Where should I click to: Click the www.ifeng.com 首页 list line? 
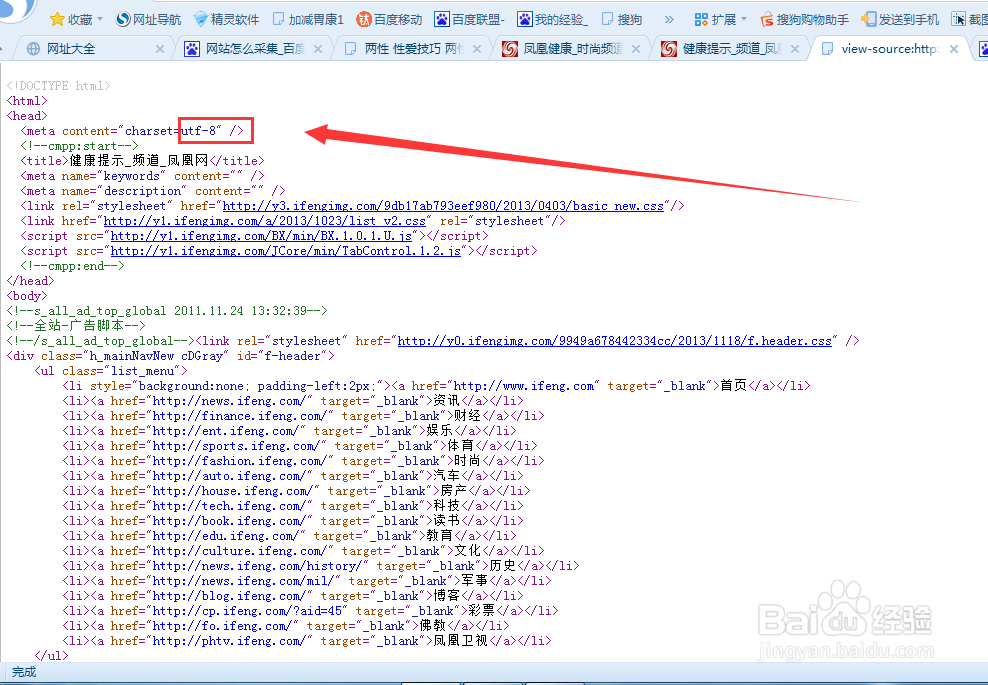click(437, 386)
